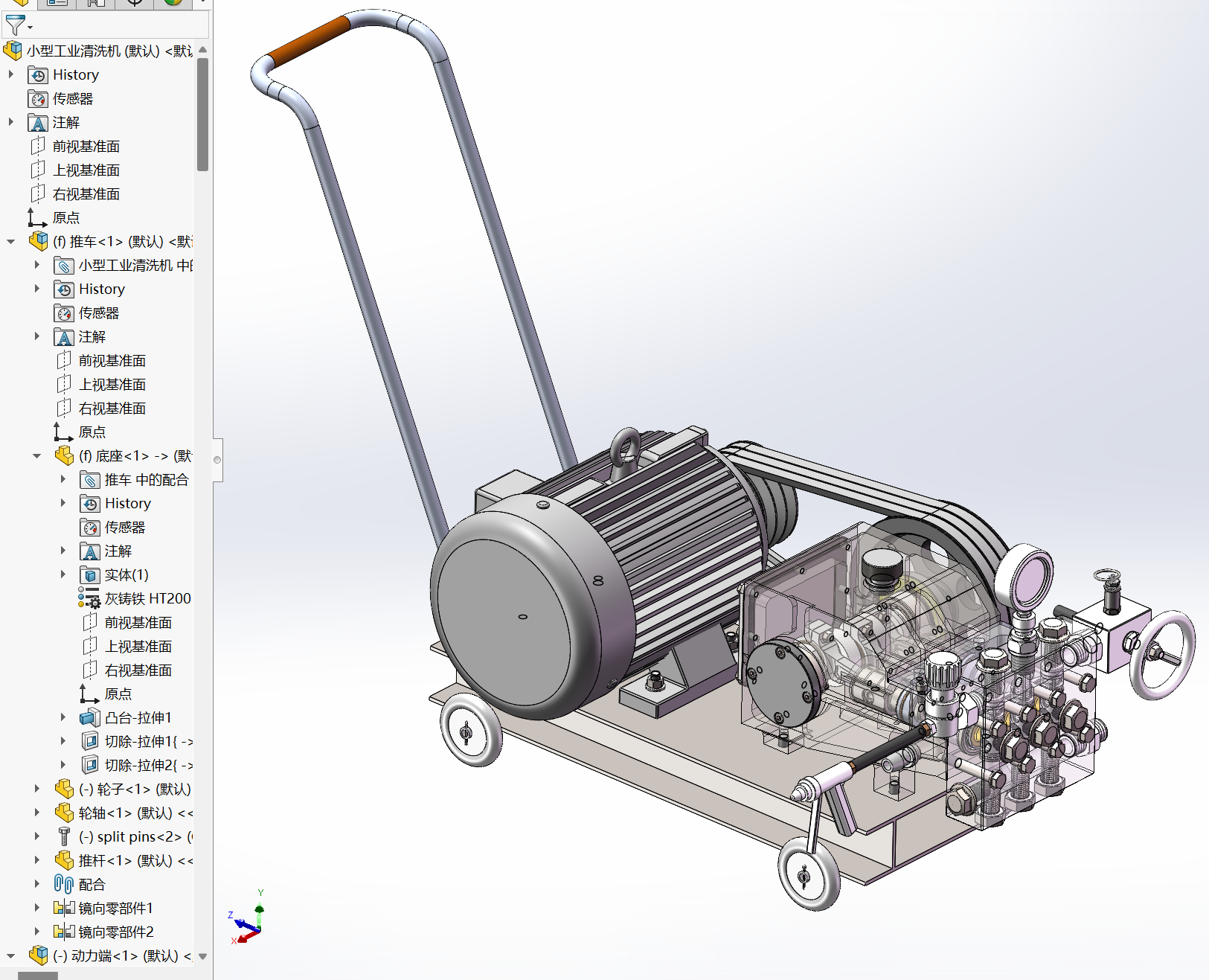
Task: Expand the 轮子<1> component node
Action: pos(37,789)
